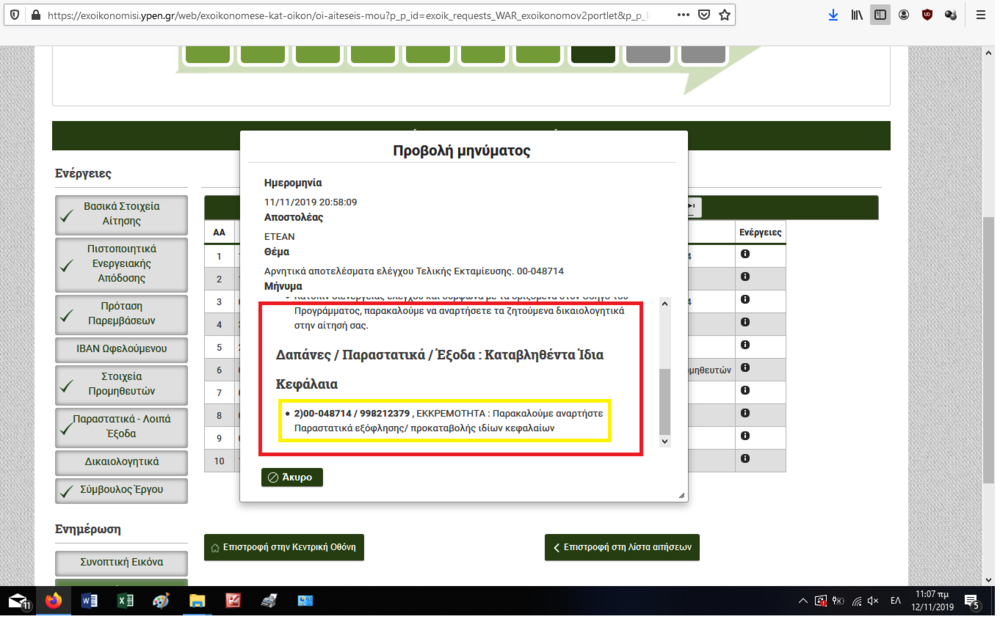Open the page actions three-dot menu
The height and width of the screenshot is (622, 1000).
pyautogui.click(x=683, y=15)
